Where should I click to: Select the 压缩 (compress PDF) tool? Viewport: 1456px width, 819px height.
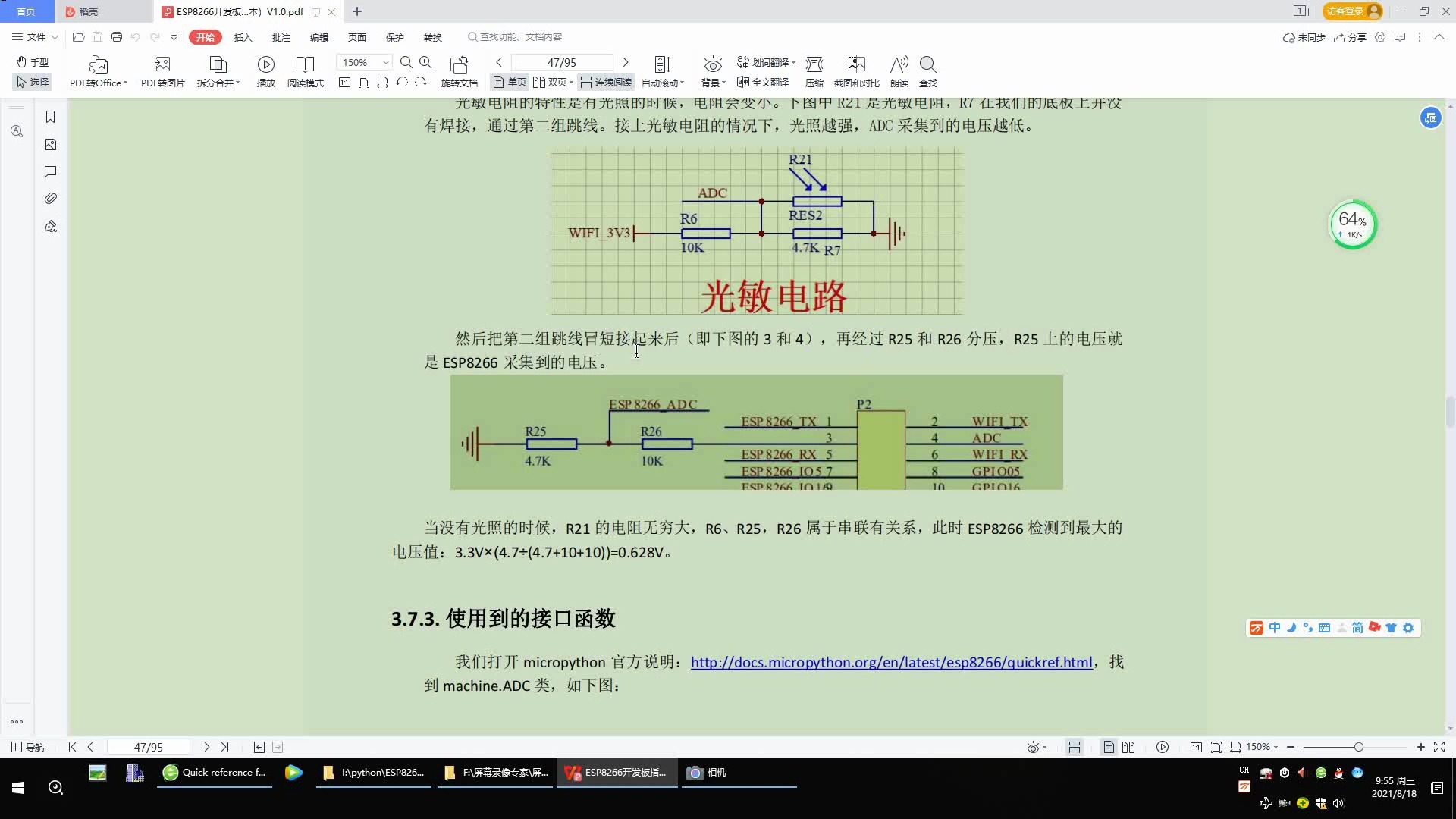tap(814, 71)
